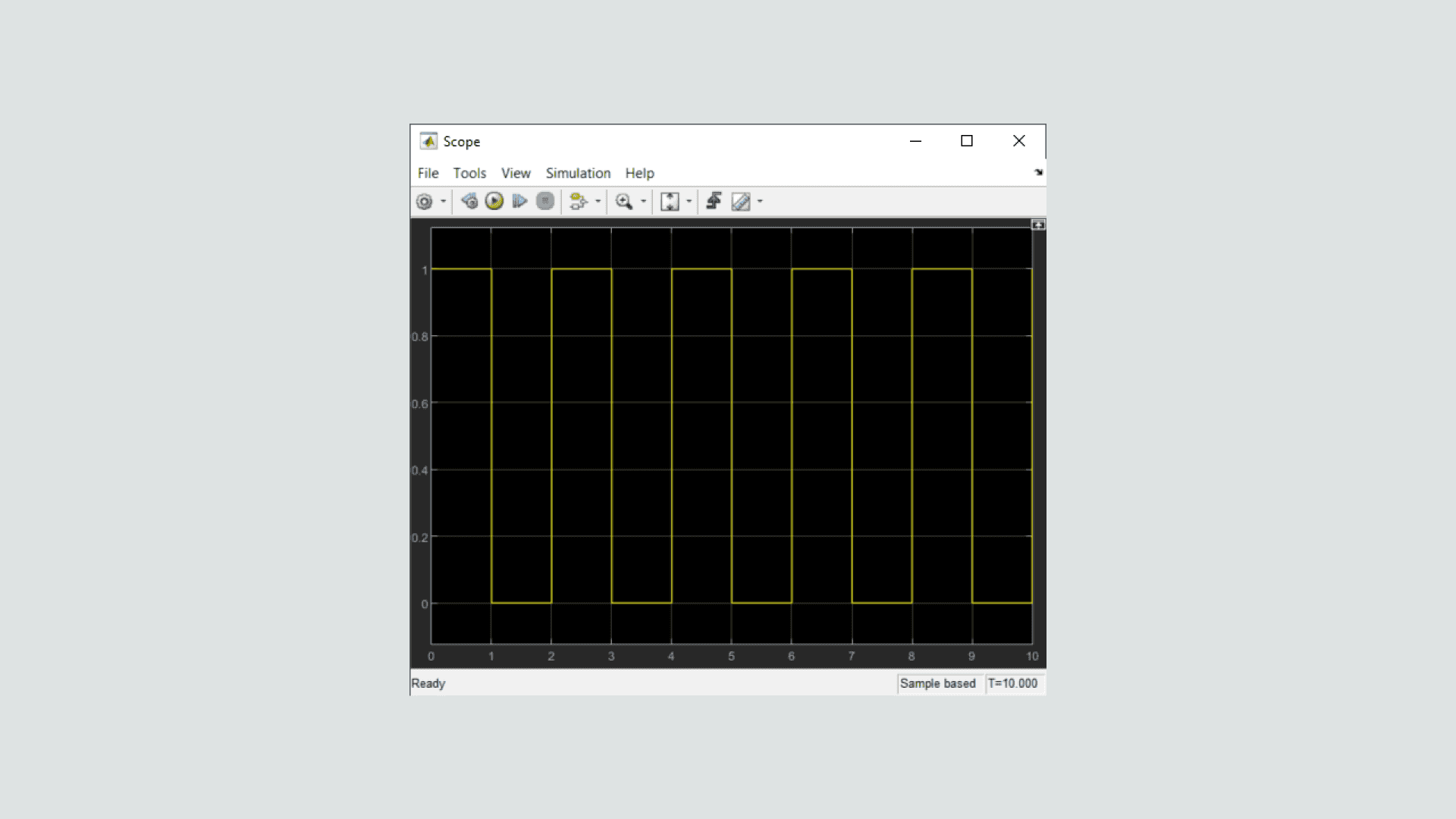Click the Stop simulation icon

click(544, 201)
